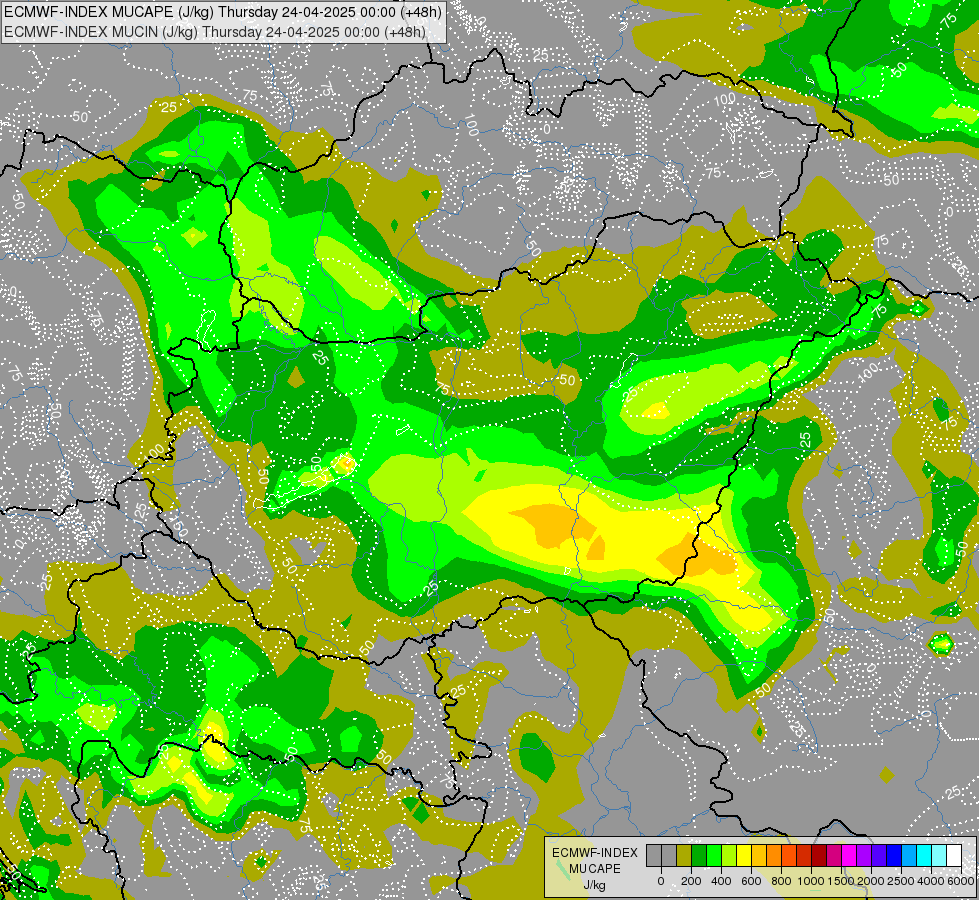Select the bright green legend swatch
The image size is (979, 900).
[714, 855]
